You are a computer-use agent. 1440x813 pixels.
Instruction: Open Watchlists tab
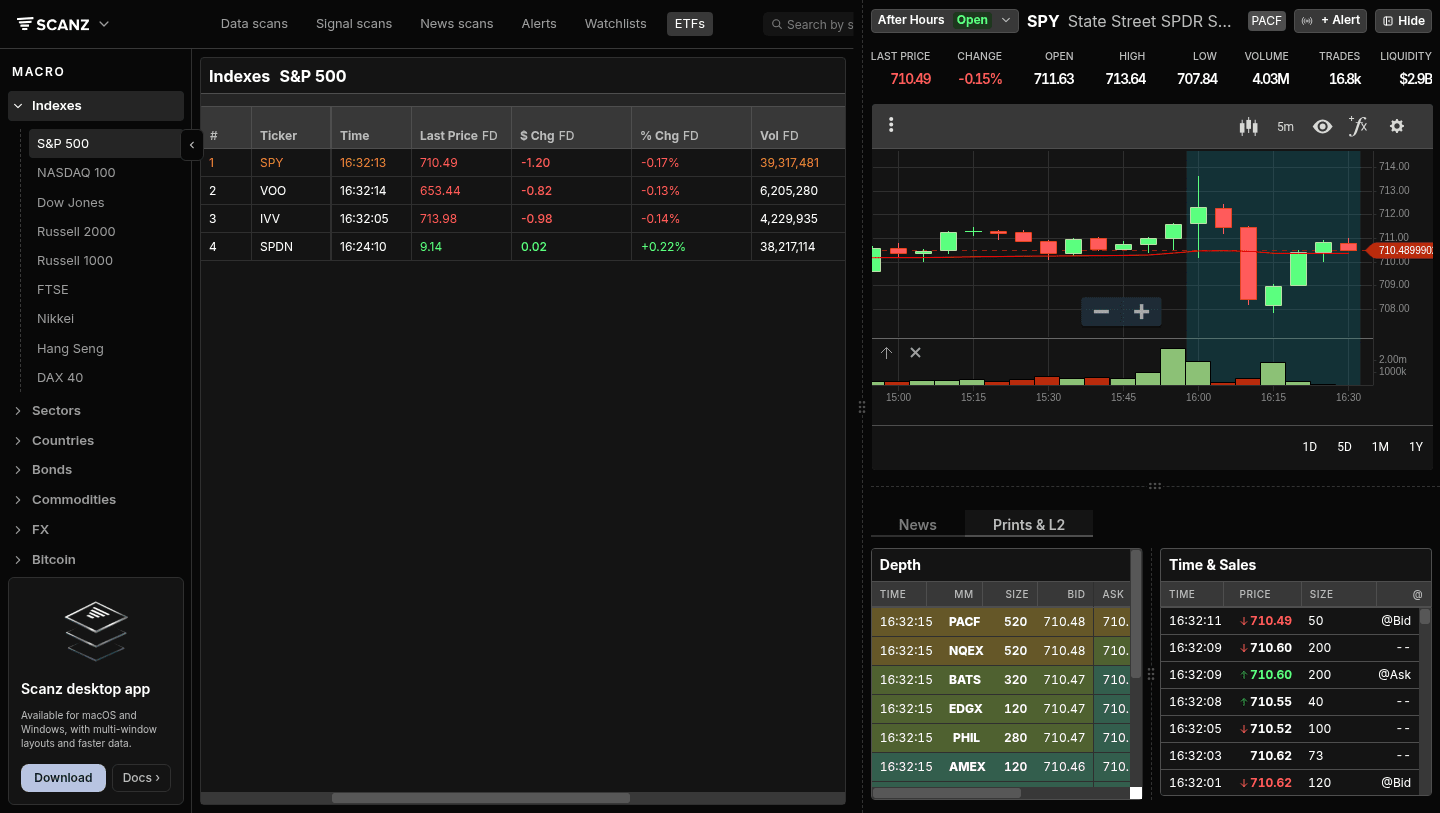click(615, 24)
